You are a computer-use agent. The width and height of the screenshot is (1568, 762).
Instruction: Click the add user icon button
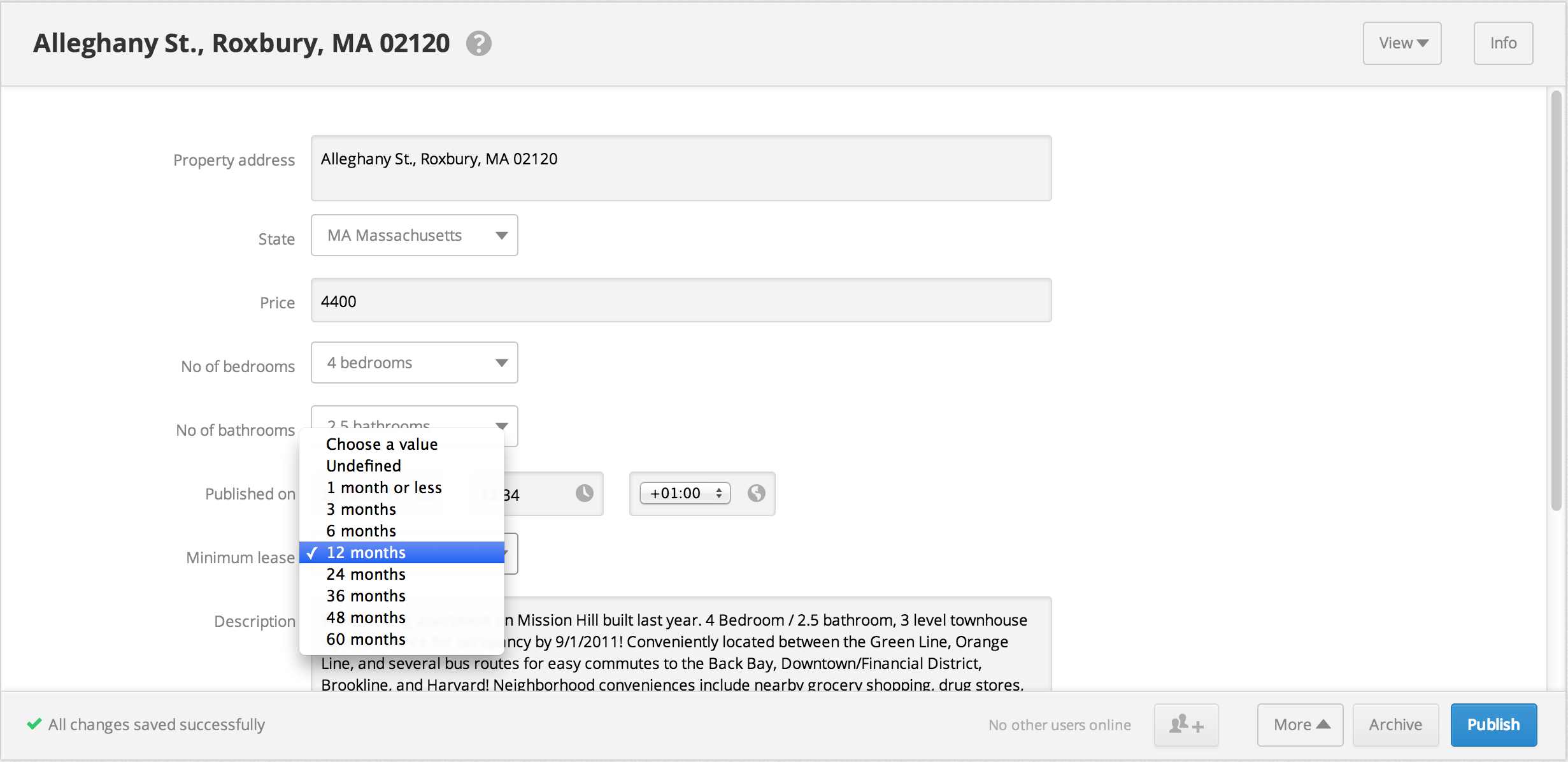[x=1186, y=724]
